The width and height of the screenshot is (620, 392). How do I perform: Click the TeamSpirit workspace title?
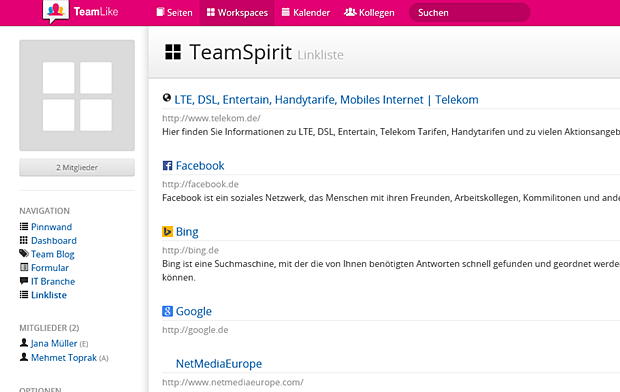pyautogui.click(x=240, y=52)
